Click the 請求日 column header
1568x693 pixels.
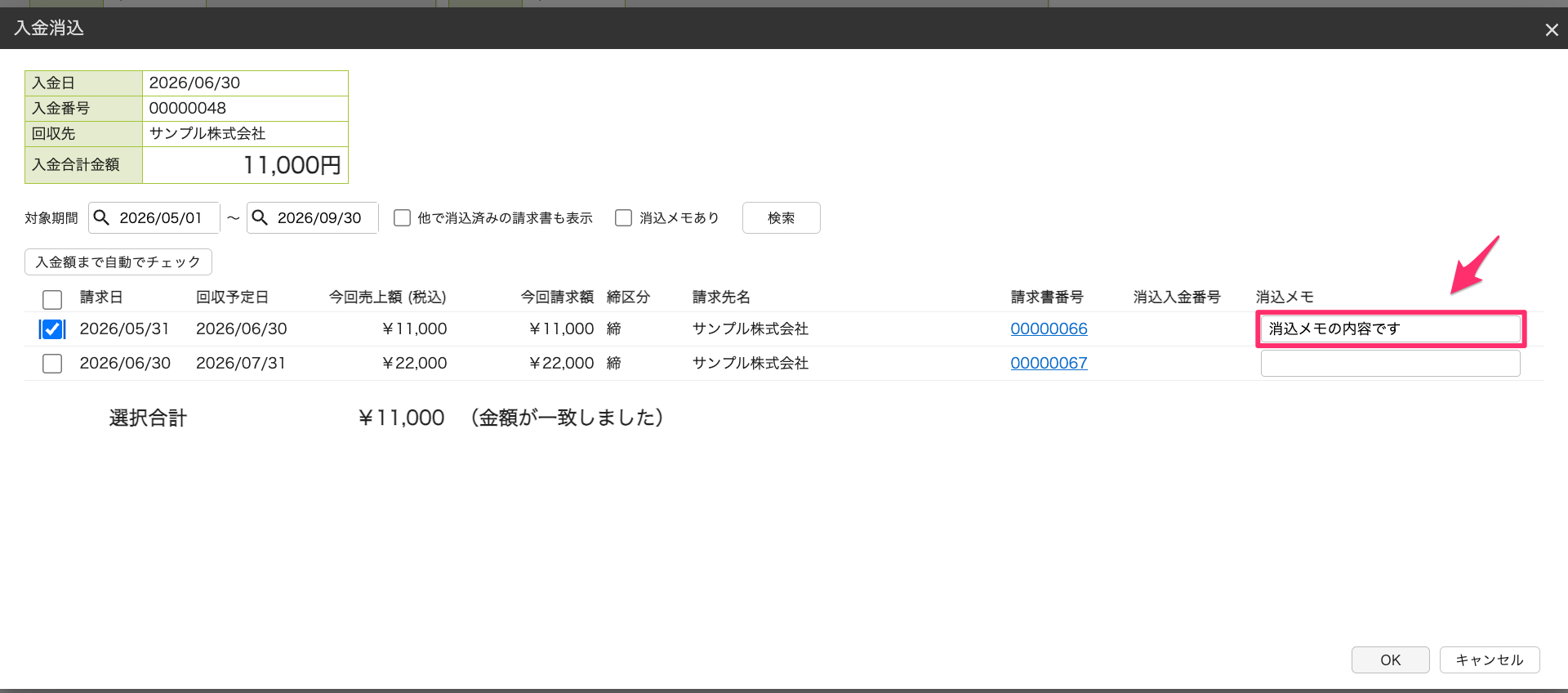click(x=101, y=297)
